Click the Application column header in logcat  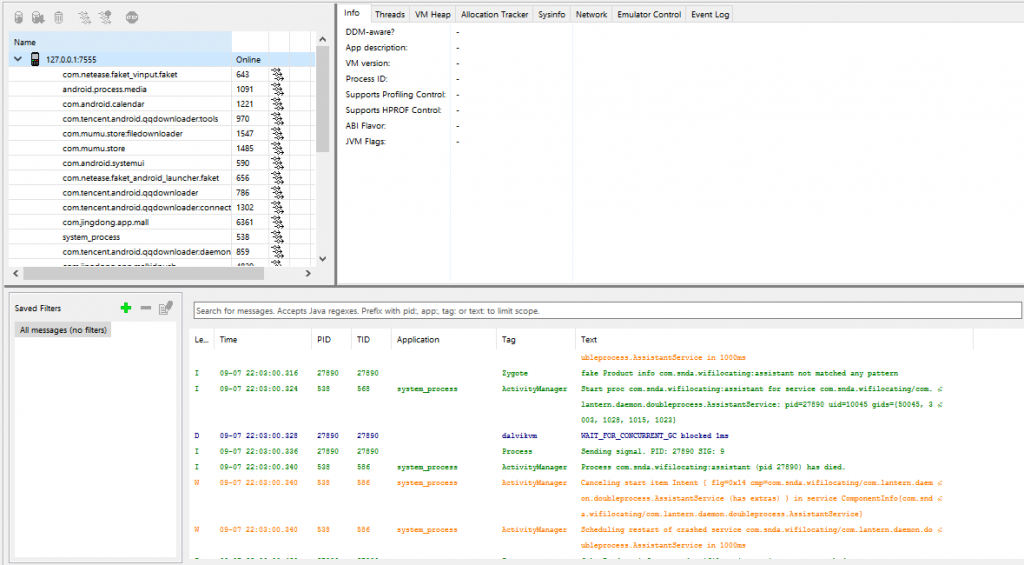[443, 340]
